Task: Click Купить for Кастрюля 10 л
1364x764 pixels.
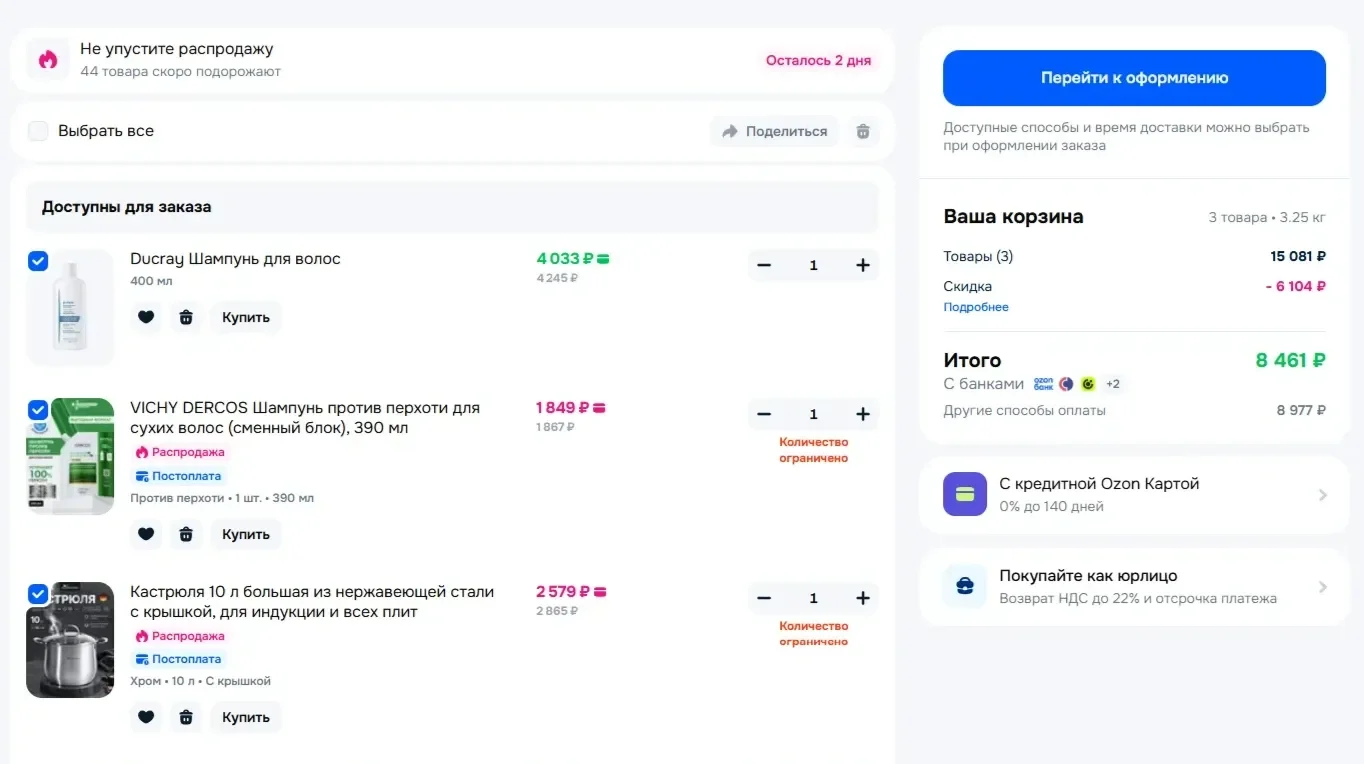Action: click(x=246, y=717)
